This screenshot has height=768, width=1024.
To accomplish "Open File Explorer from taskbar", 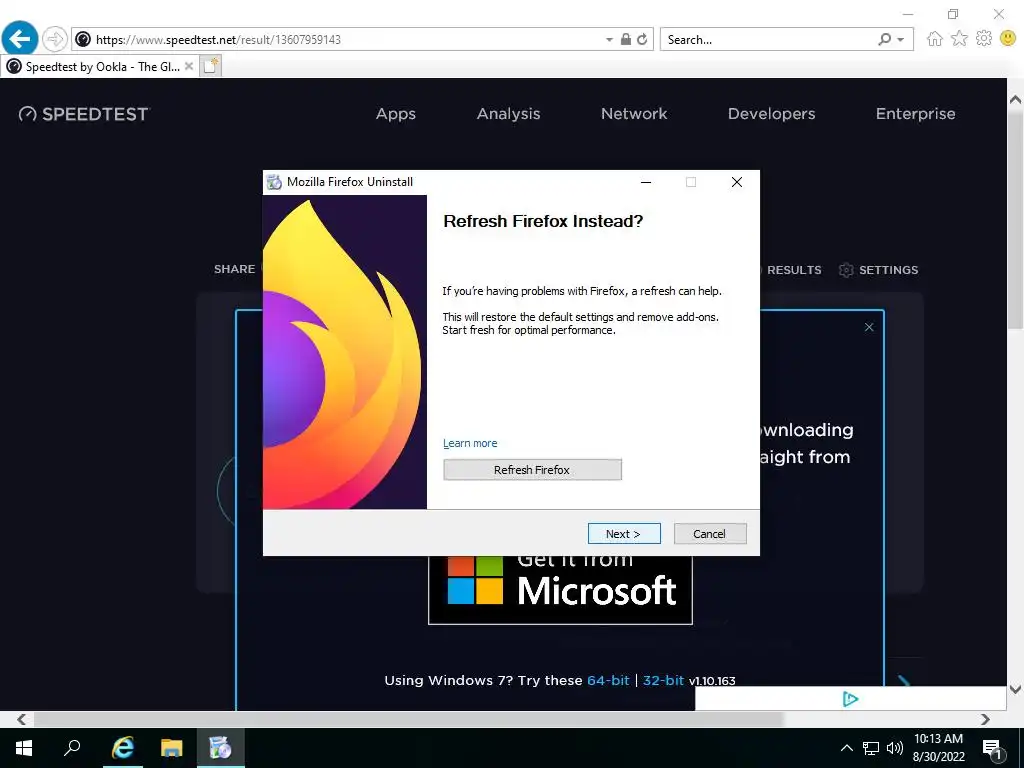I will point(172,748).
